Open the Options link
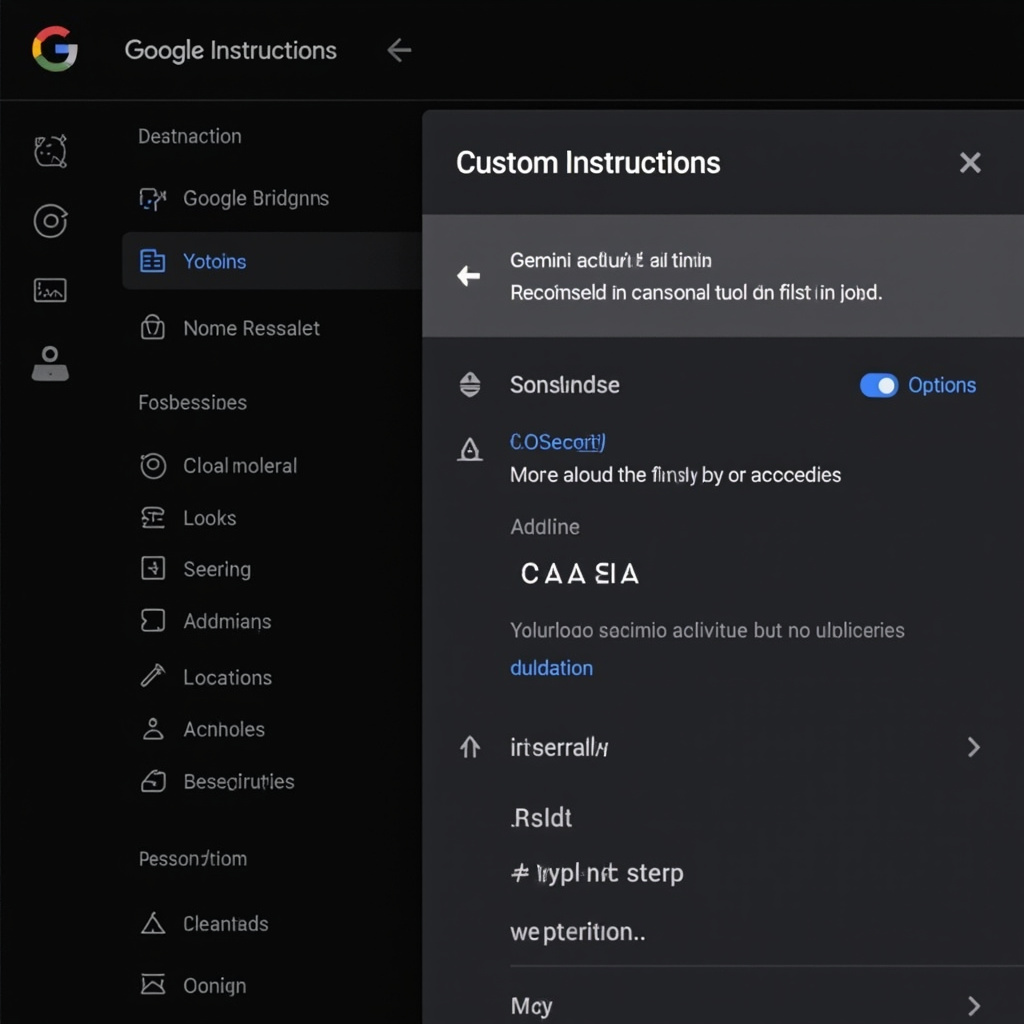Screen dimensions: 1024x1024 coord(942,385)
